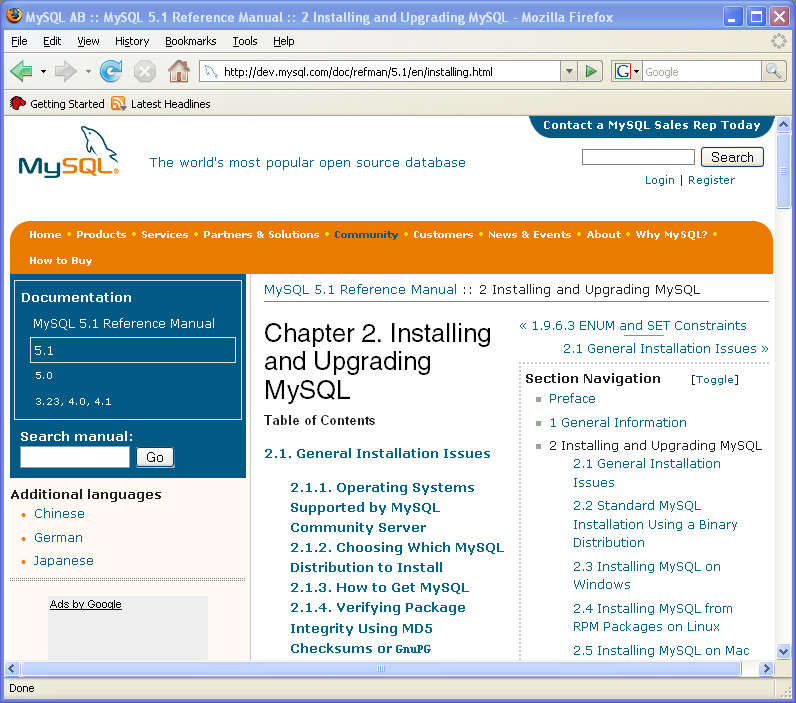The width and height of the screenshot is (796, 703).
Task: Click the Stop loading icon
Action: click(x=145, y=72)
